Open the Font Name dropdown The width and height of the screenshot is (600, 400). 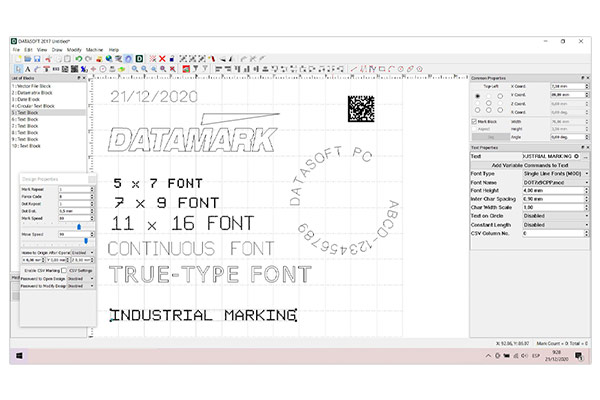(556, 182)
